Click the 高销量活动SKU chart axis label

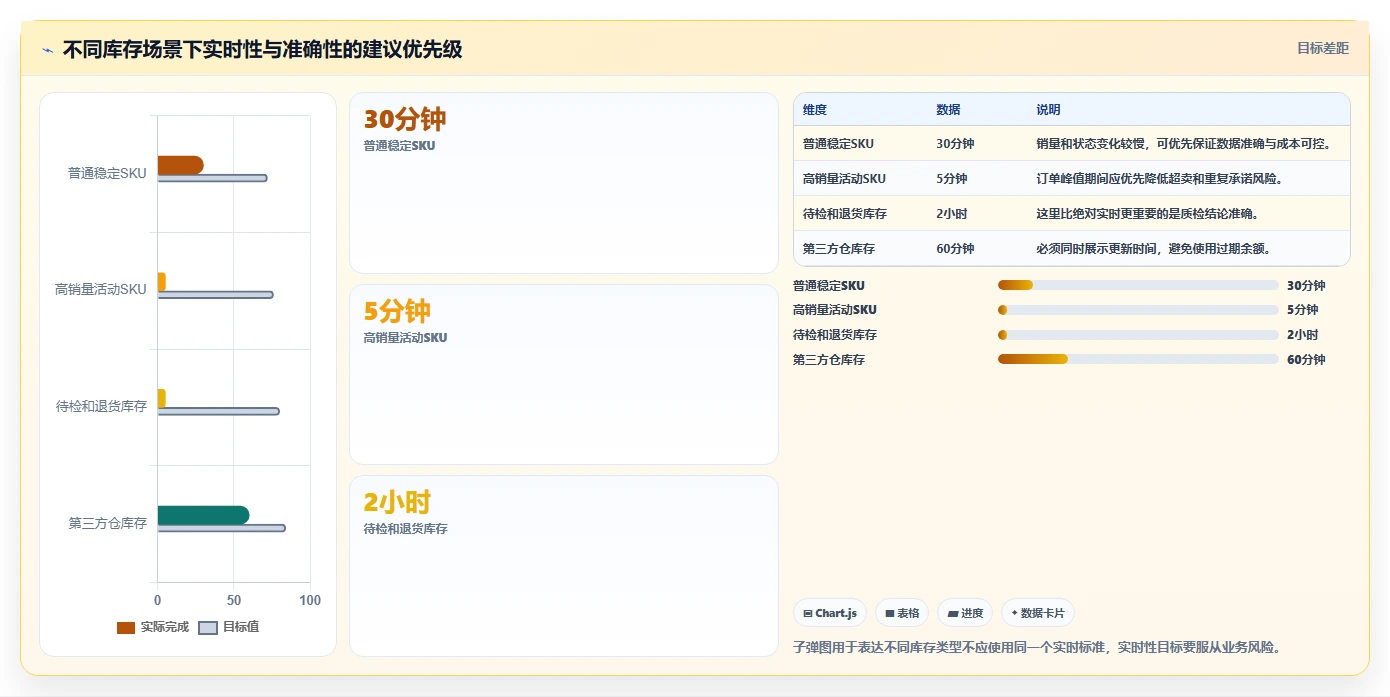[101, 290]
